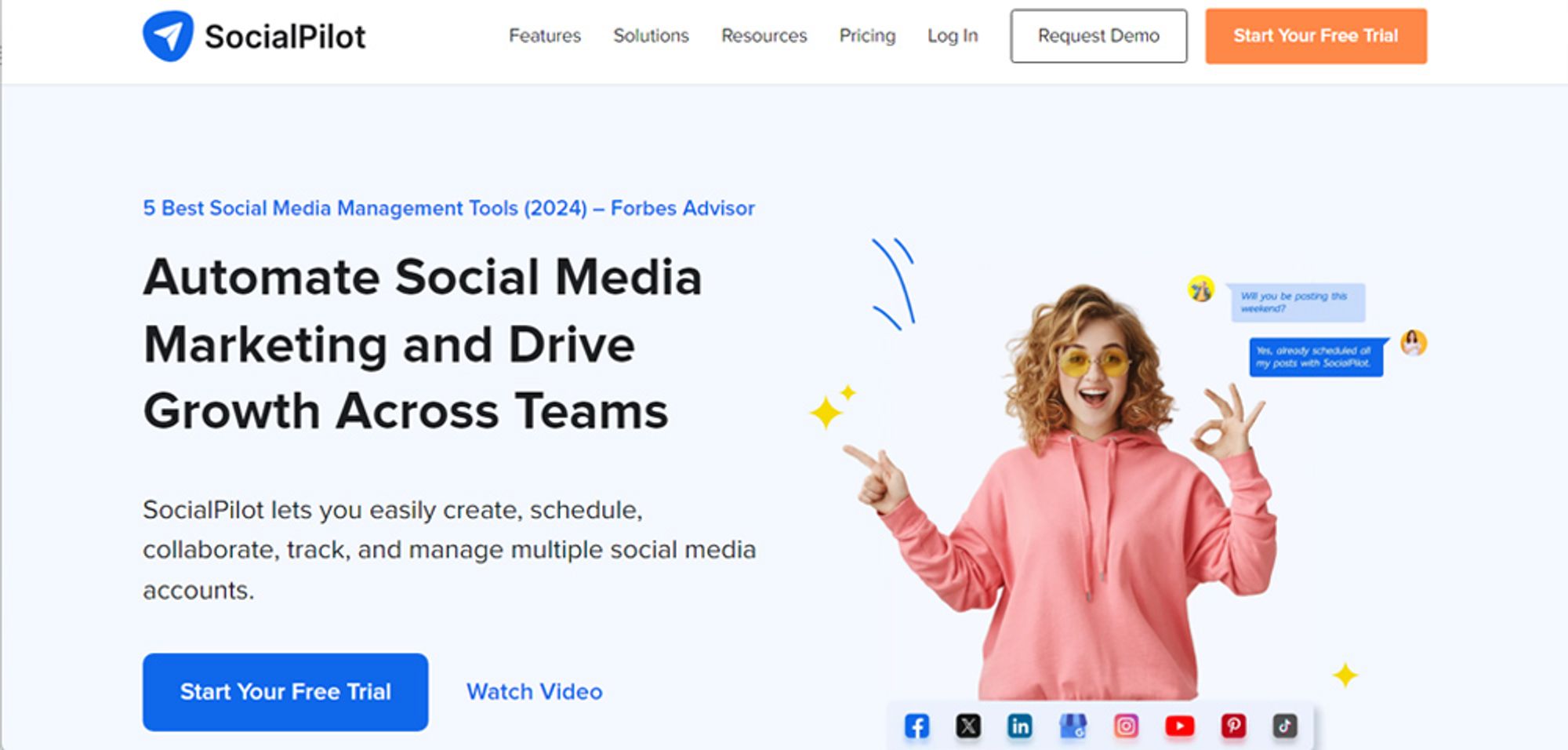Click the Pinterest icon

pyautogui.click(x=1233, y=726)
